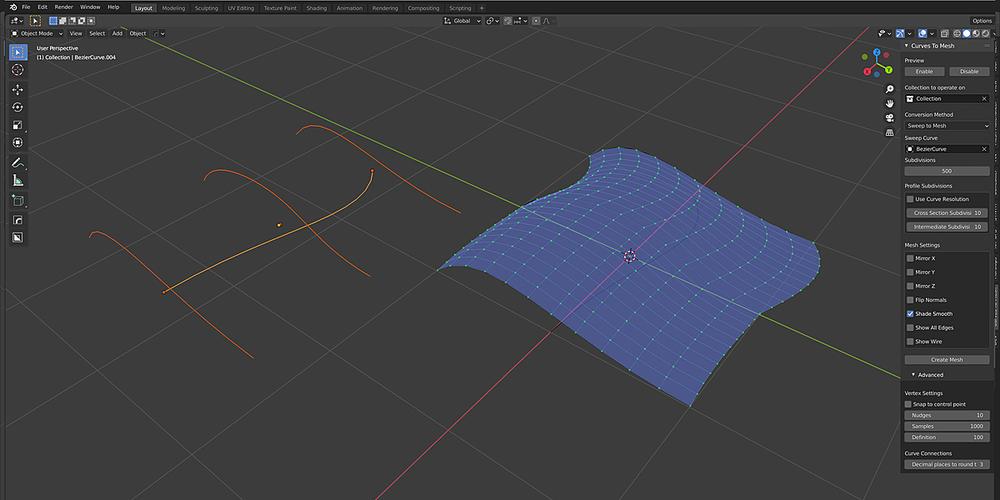
Task: Pick the Scale tool
Action: [x=18, y=125]
